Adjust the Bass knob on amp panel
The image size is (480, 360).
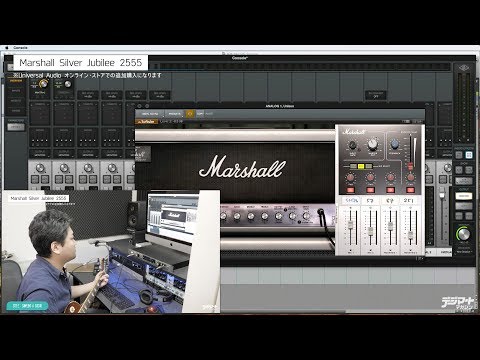point(237,216)
